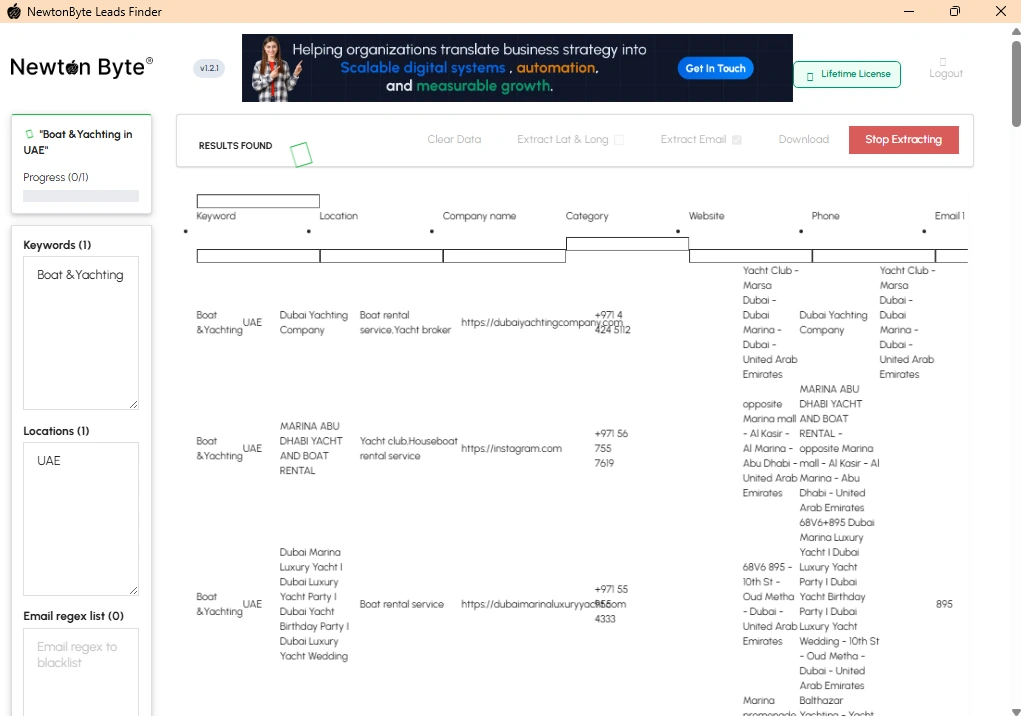Click the search task icon beside "Boat &Yachting in UAE"

tap(29, 134)
